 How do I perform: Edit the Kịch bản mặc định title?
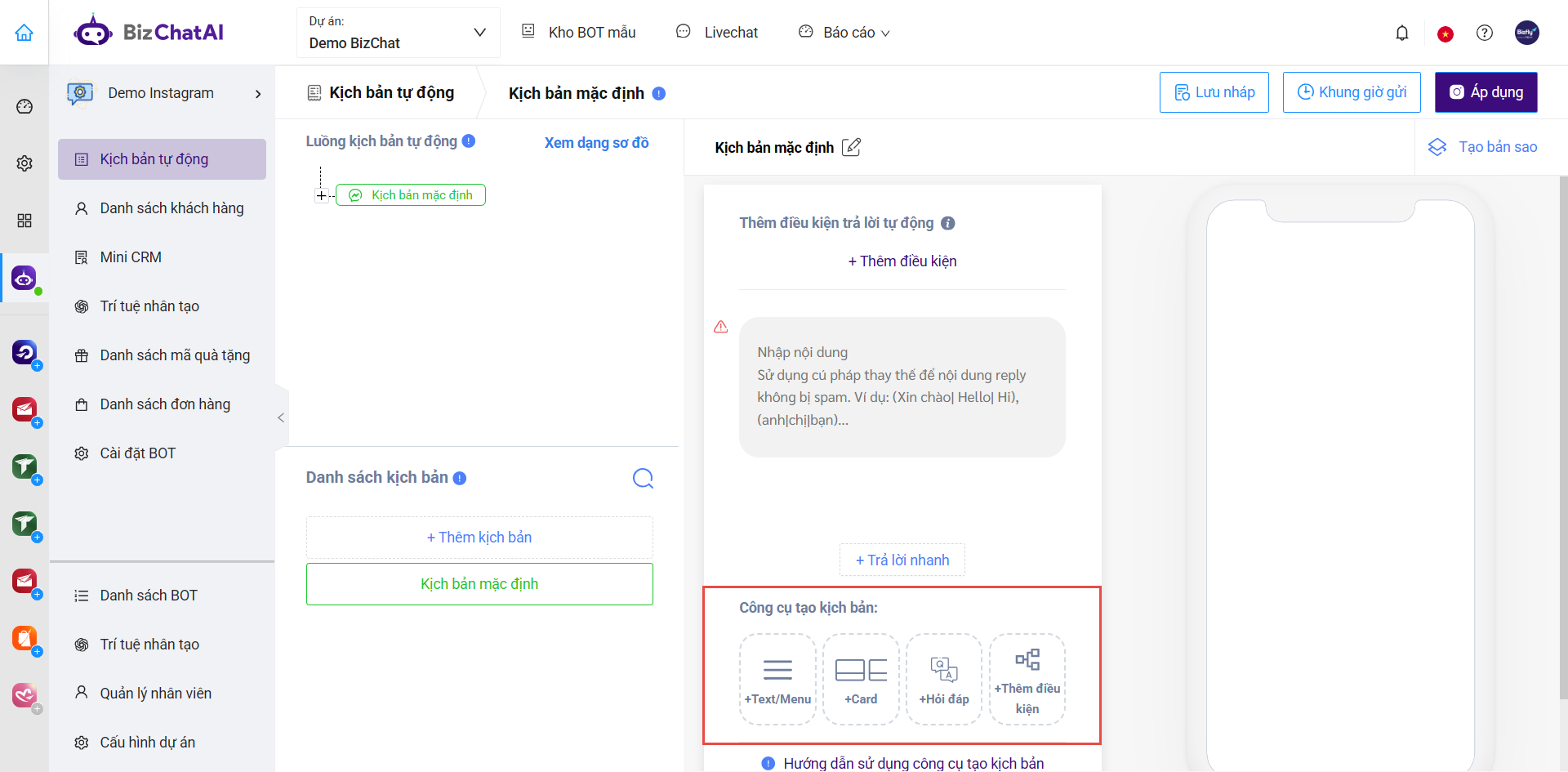click(x=851, y=147)
